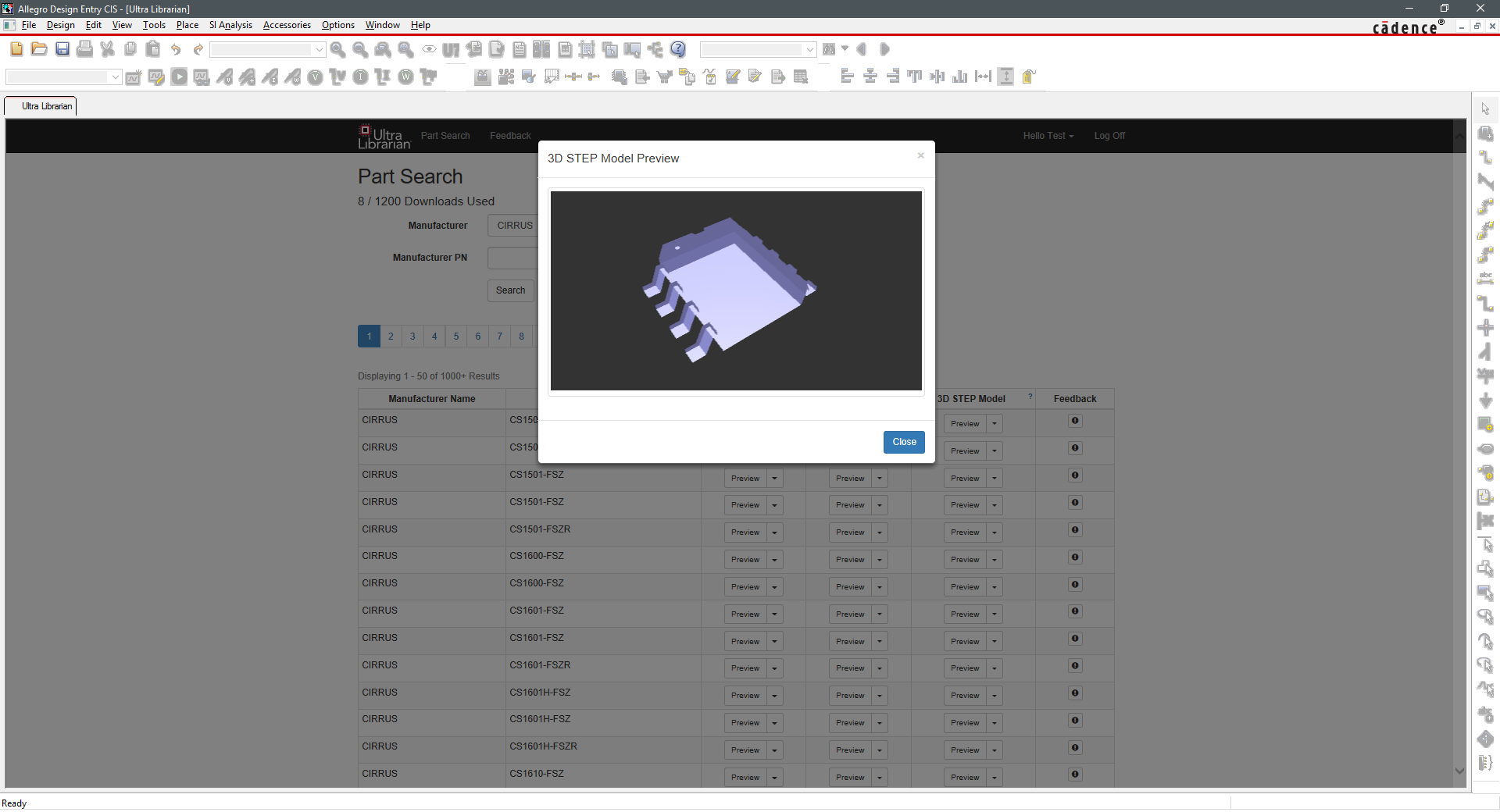The width and height of the screenshot is (1500, 812).
Task: Click the 3D STEP Preview button in CS1601H-FSZR row
Action: click(965, 750)
